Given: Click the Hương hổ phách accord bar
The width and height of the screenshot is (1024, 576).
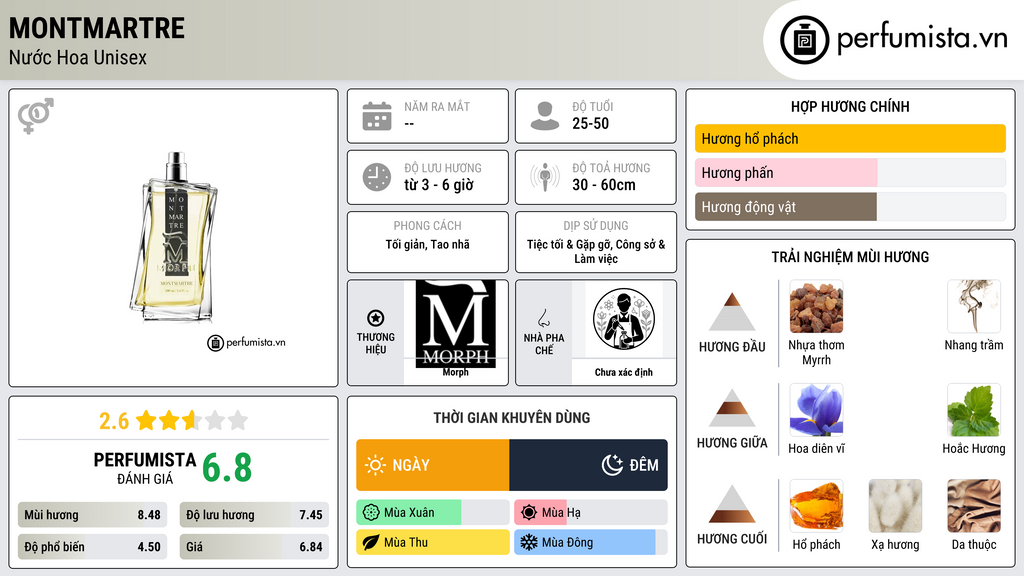Looking at the screenshot, I should click(x=850, y=138).
